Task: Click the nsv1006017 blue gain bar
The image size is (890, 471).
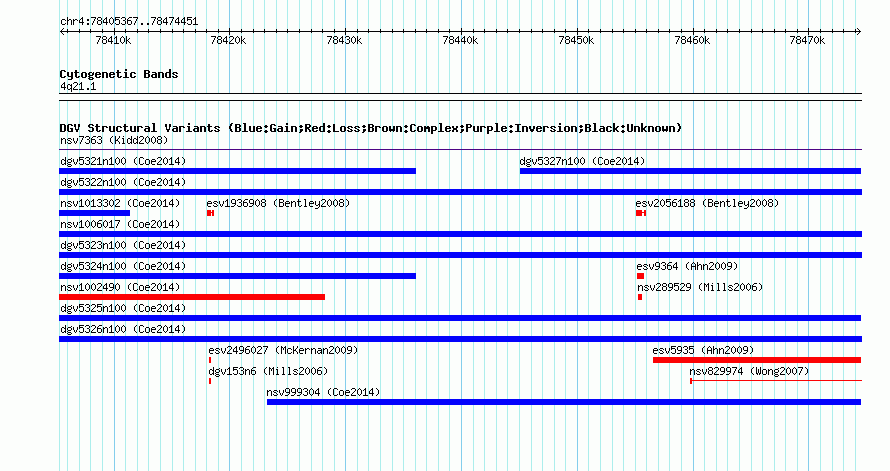Action: [460, 234]
